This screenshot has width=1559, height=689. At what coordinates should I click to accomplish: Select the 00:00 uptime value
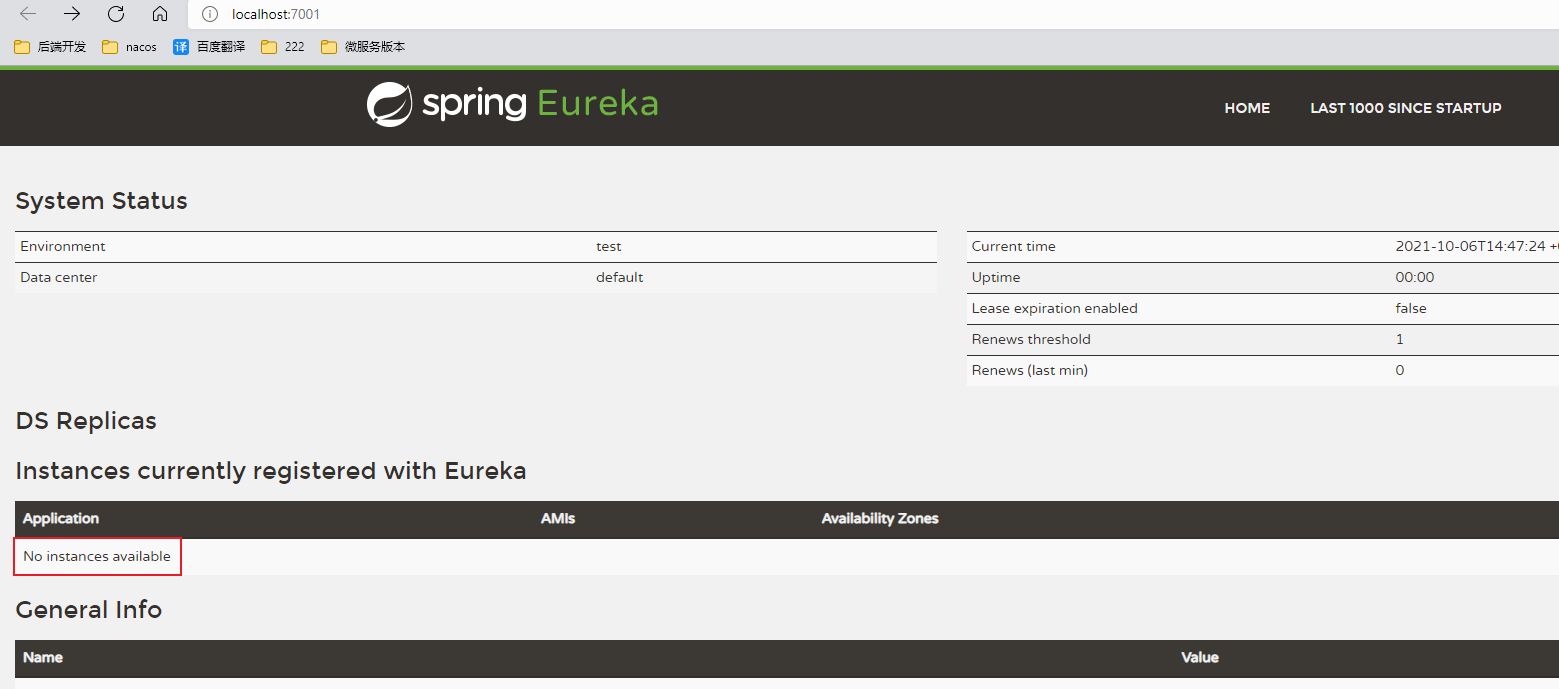[x=1415, y=277]
